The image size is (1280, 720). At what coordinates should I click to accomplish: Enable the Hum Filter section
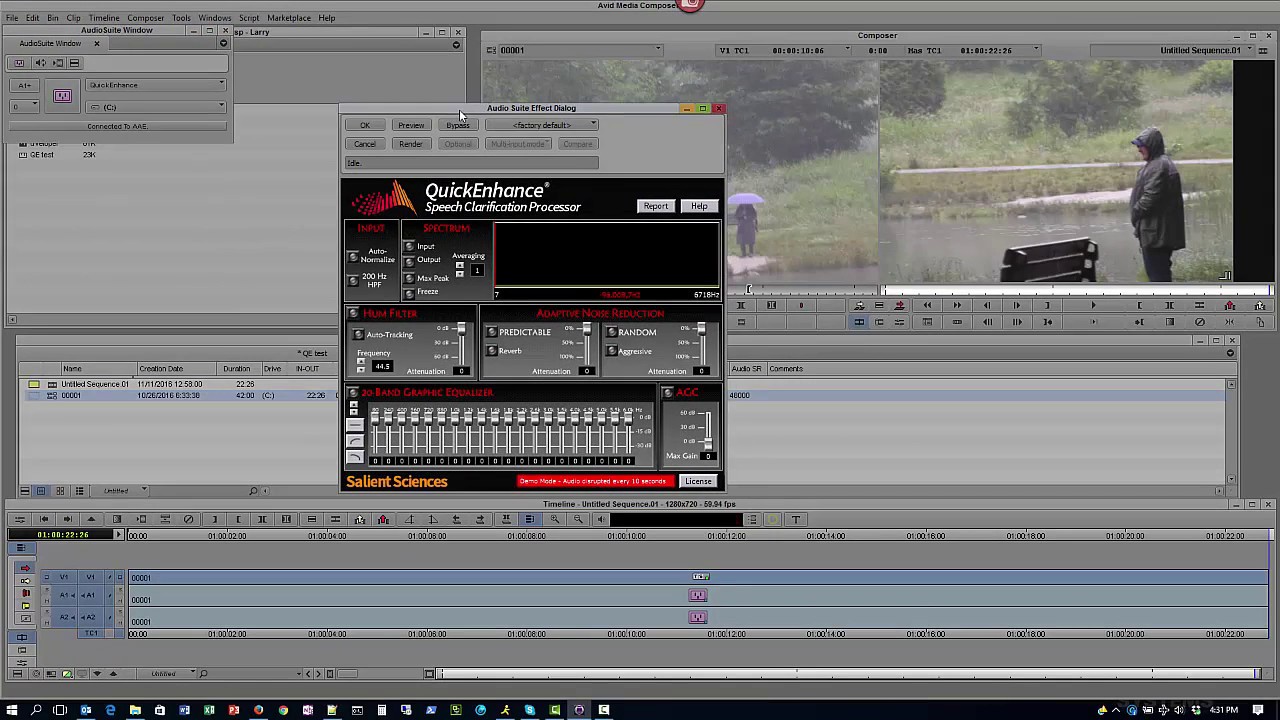355,314
